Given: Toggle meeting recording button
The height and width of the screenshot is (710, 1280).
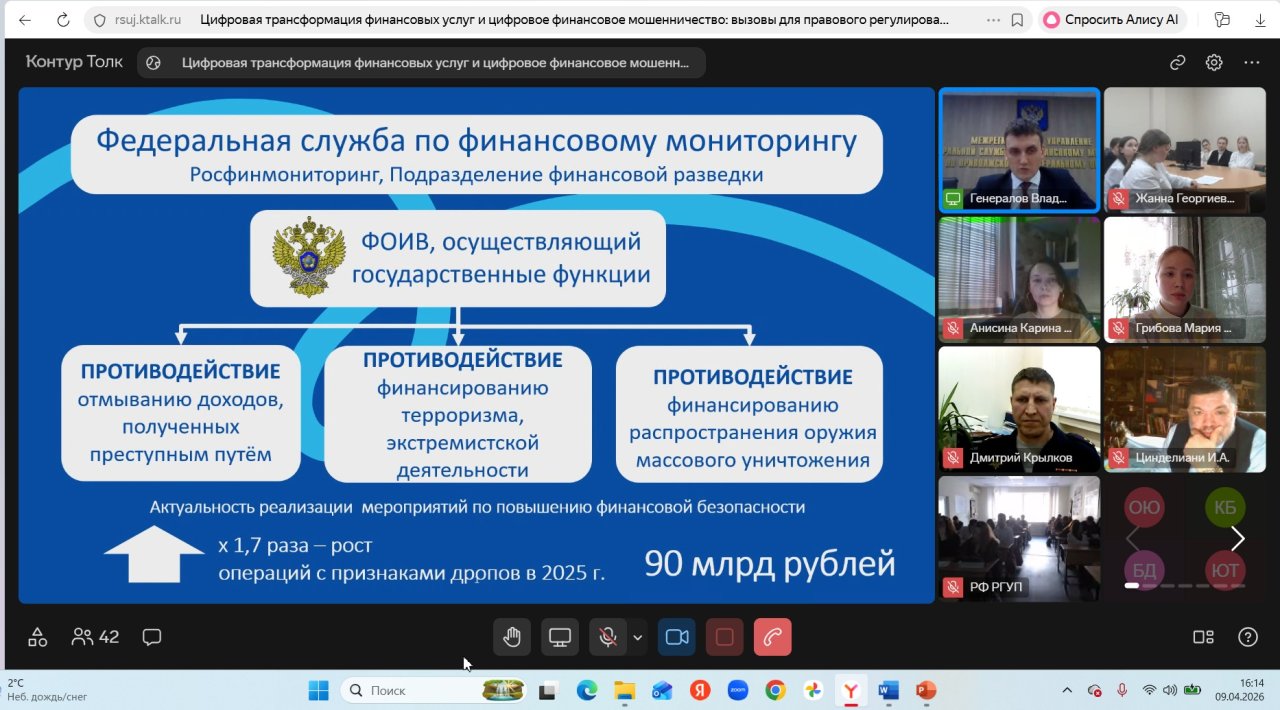Looking at the screenshot, I should 724,637.
